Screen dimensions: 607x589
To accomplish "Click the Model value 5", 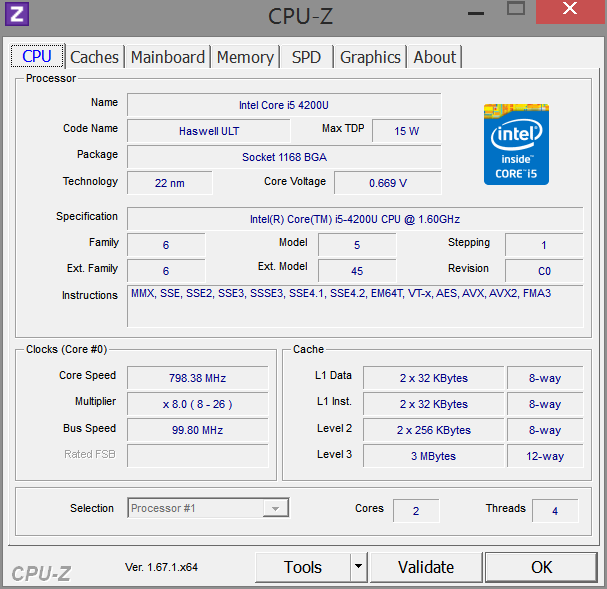I will 357,245.
